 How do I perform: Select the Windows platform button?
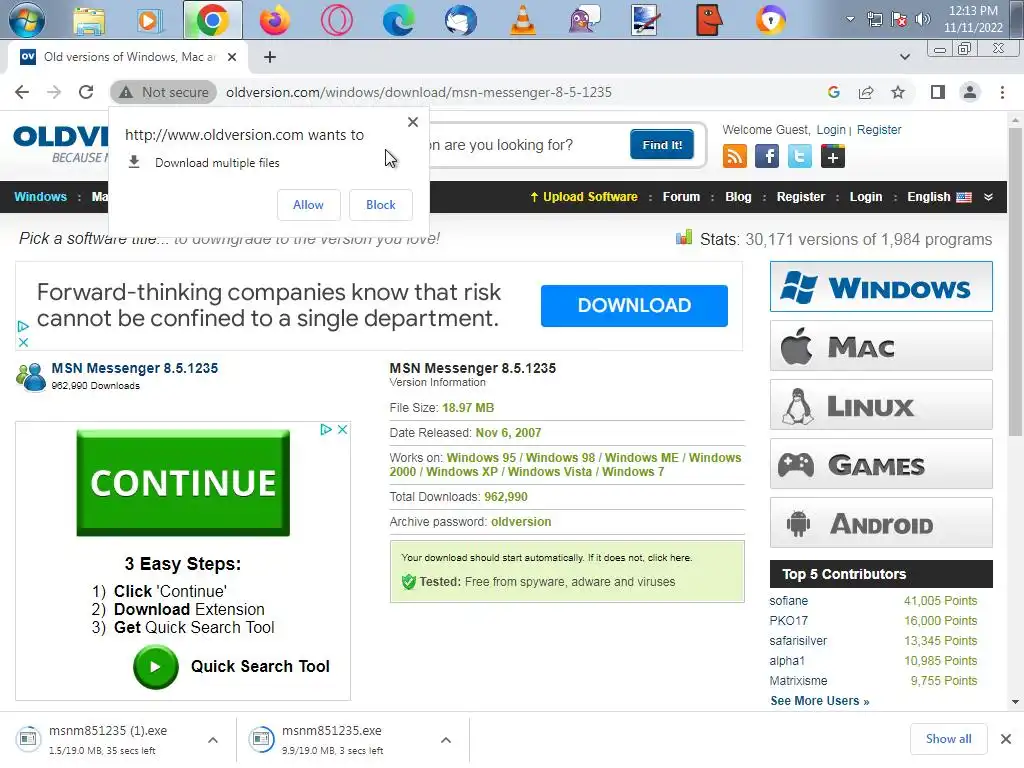(881, 287)
